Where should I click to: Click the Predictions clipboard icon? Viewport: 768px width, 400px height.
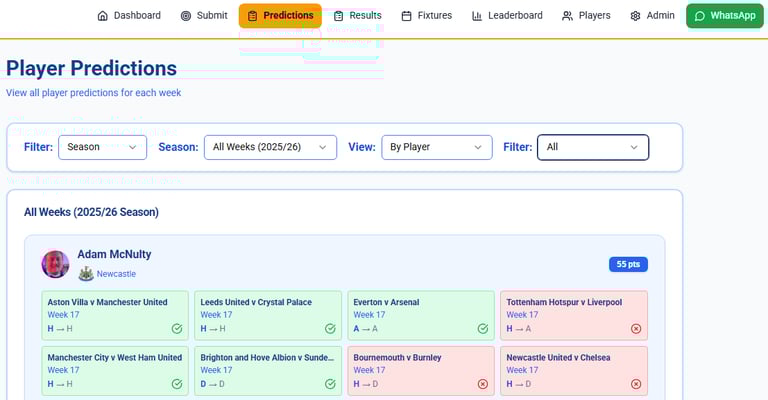(x=252, y=16)
